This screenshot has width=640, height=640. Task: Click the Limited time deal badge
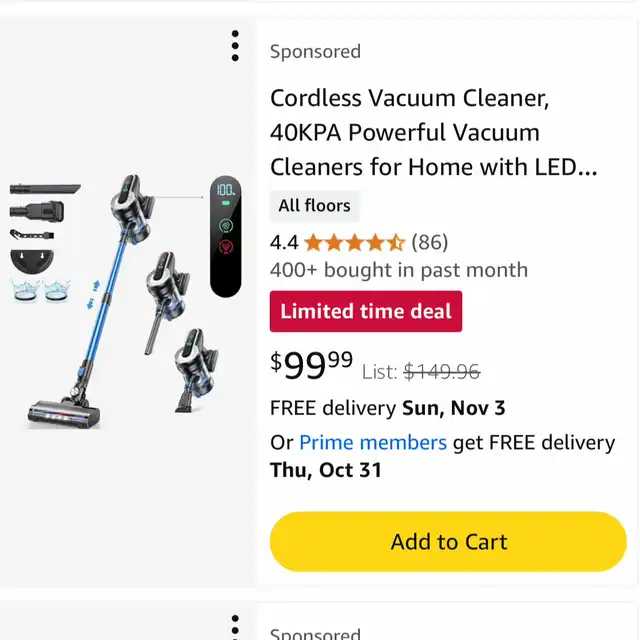tap(366, 311)
